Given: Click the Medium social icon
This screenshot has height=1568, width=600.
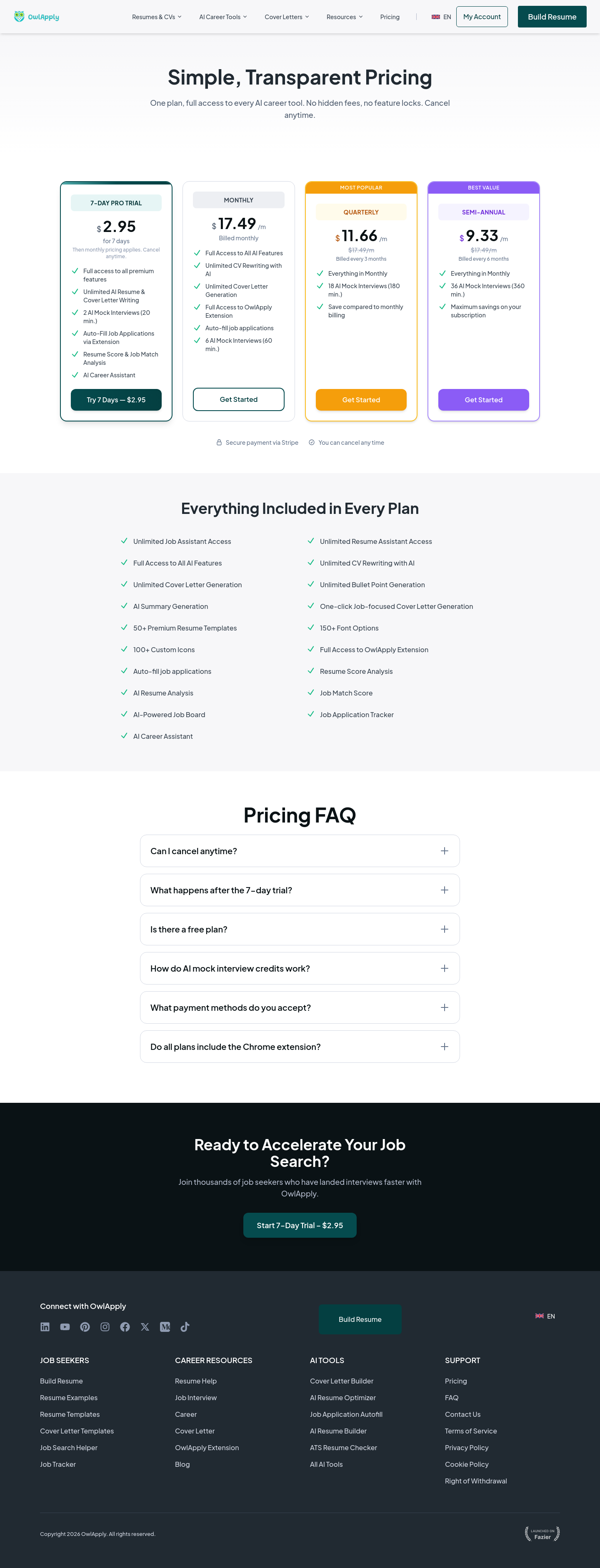Looking at the screenshot, I should (165, 1327).
